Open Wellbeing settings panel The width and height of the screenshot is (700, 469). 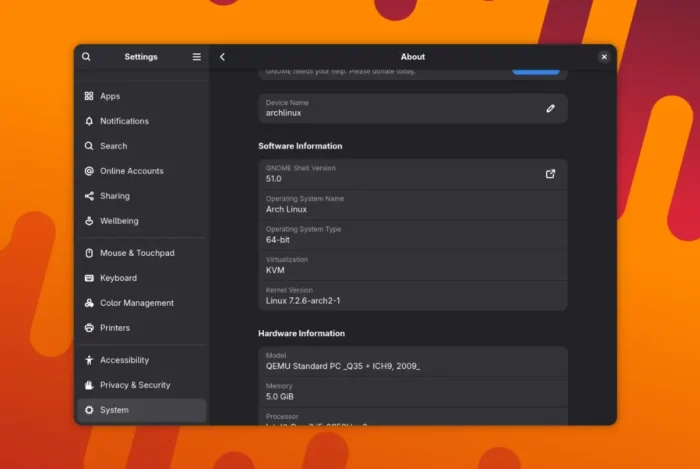[x=142, y=221]
